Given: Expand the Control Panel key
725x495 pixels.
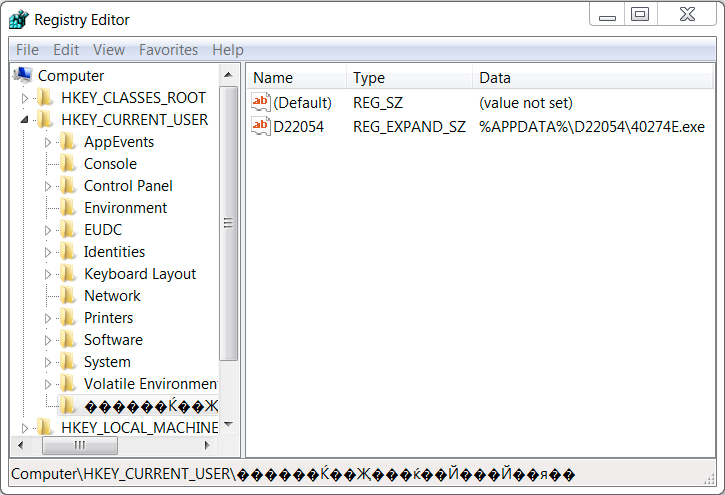Looking at the screenshot, I should pyautogui.click(x=48, y=186).
